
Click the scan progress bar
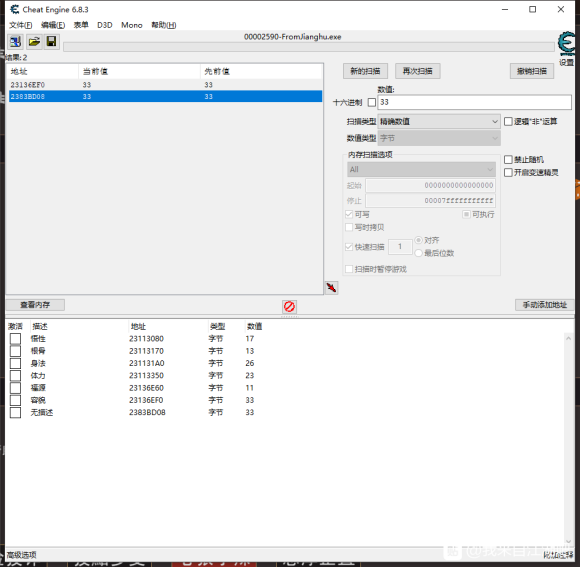(309, 47)
